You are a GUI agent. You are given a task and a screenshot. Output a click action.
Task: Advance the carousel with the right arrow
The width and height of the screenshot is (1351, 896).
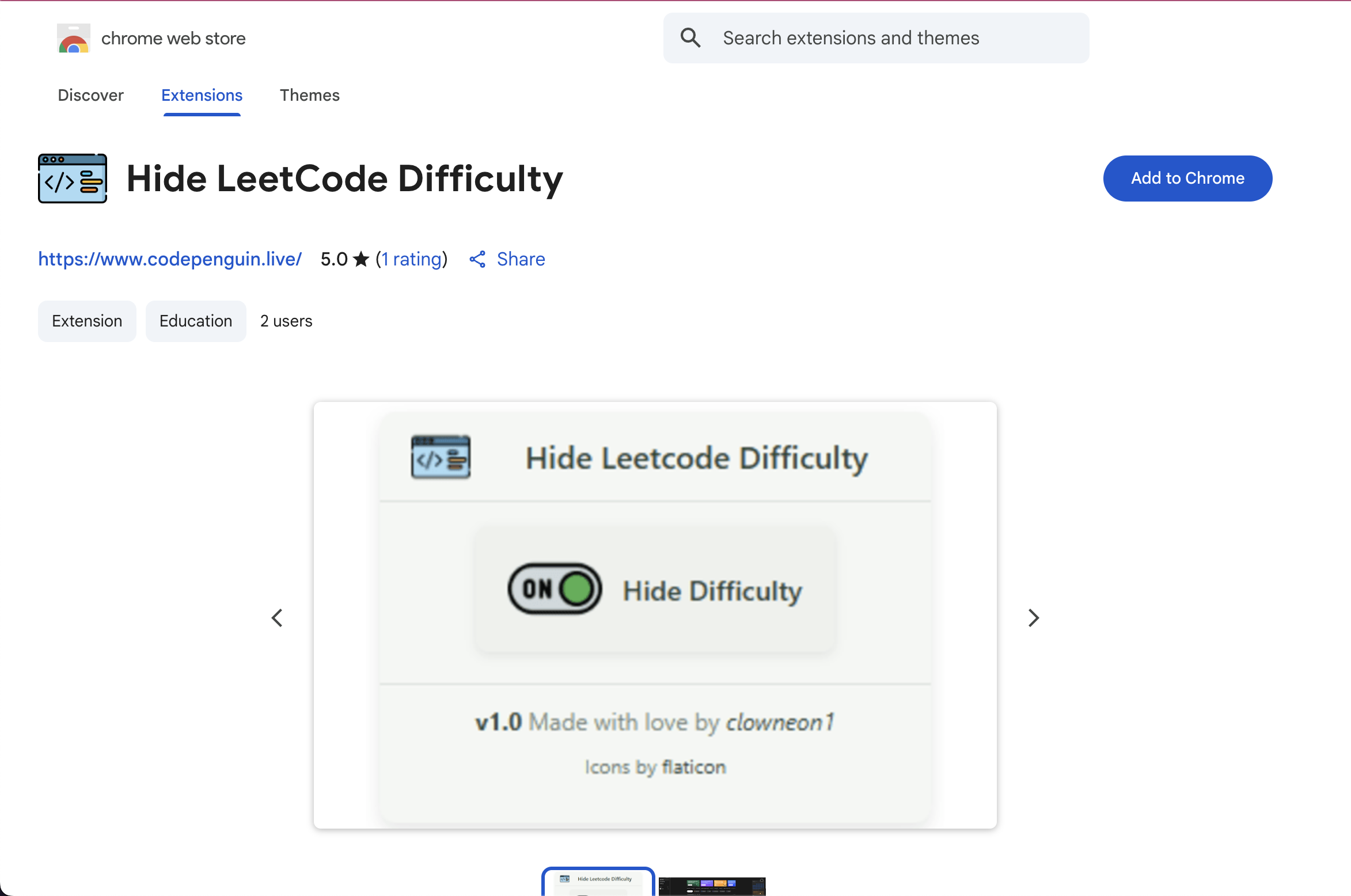[1033, 617]
